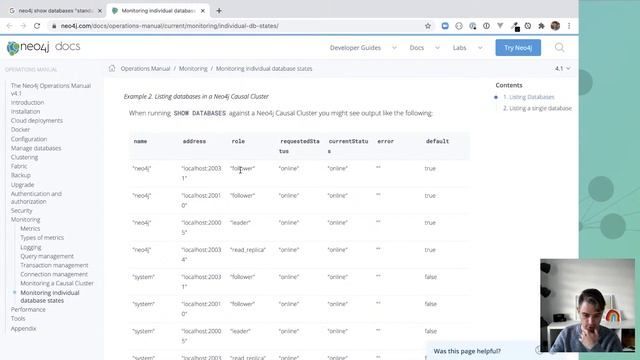Select the Monitoring individual database tab
Viewport: 640px width, 360px height.
[158, 11]
